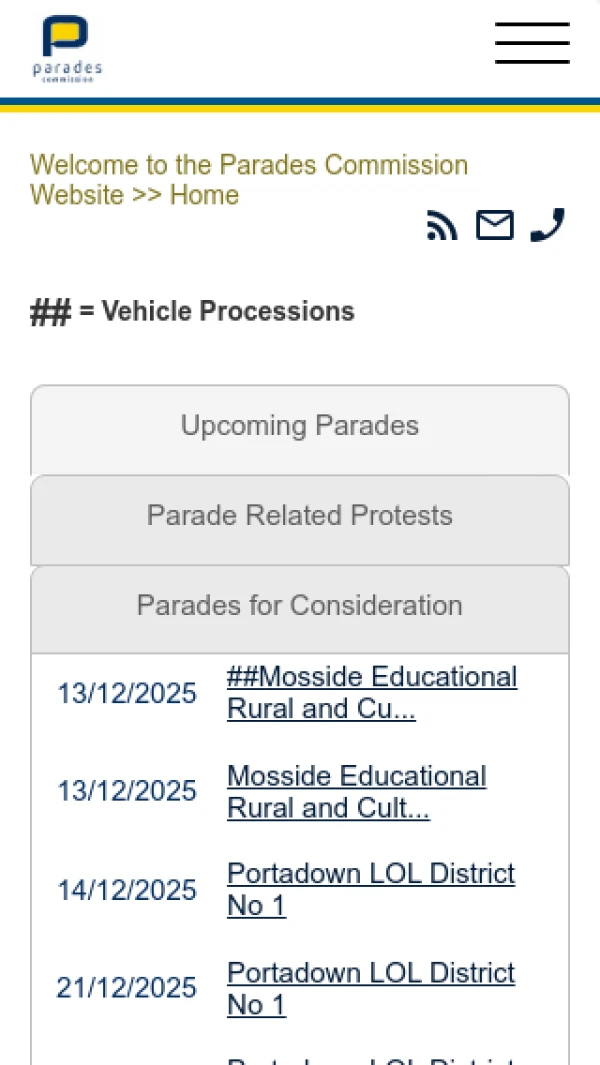Click the Parades Commission logo
The width and height of the screenshot is (600, 1065).
(x=66, y=48)
